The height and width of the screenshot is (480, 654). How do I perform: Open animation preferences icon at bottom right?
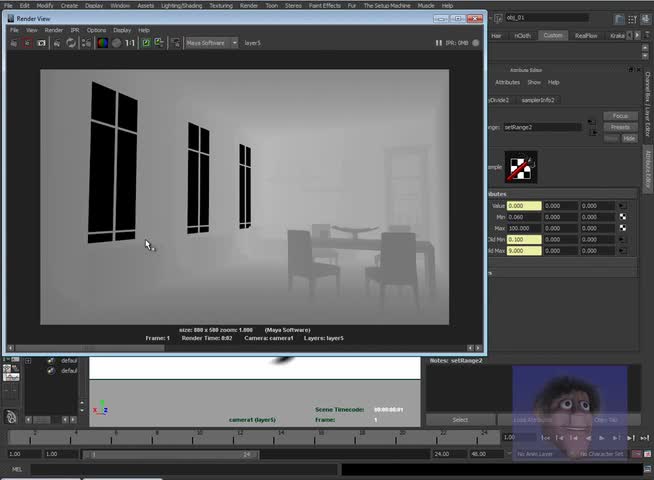click(x=647, y=454)
